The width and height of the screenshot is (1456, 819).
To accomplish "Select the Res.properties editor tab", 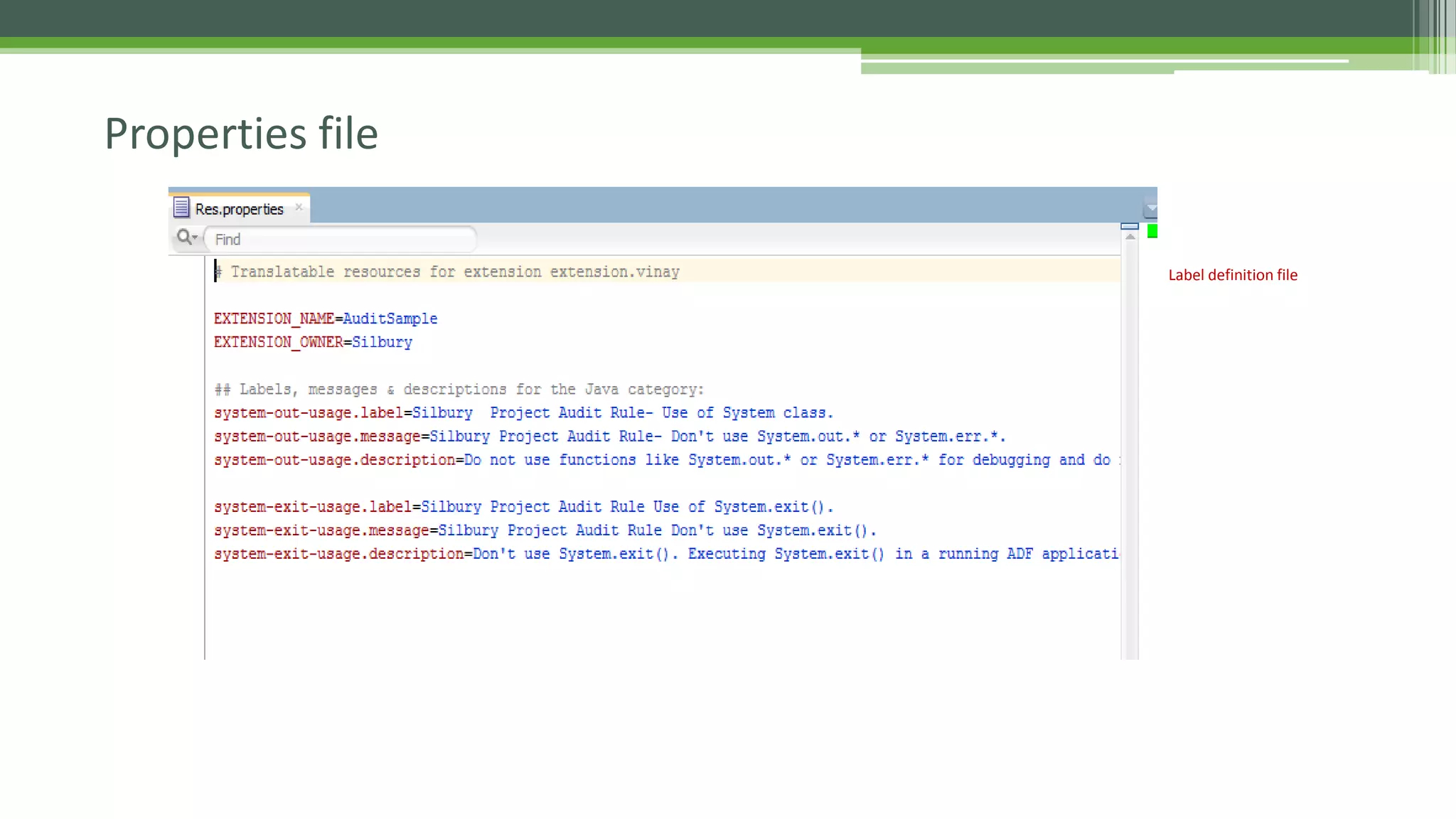I will click(239, 209).
